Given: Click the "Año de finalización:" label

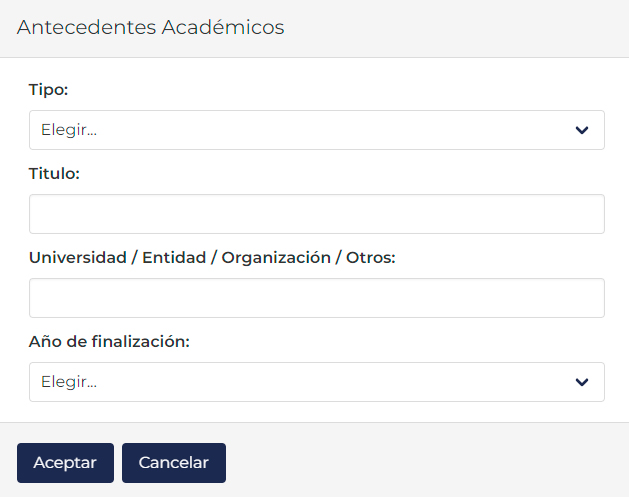Looking at the screenshot, I should [x=109, y=342].
